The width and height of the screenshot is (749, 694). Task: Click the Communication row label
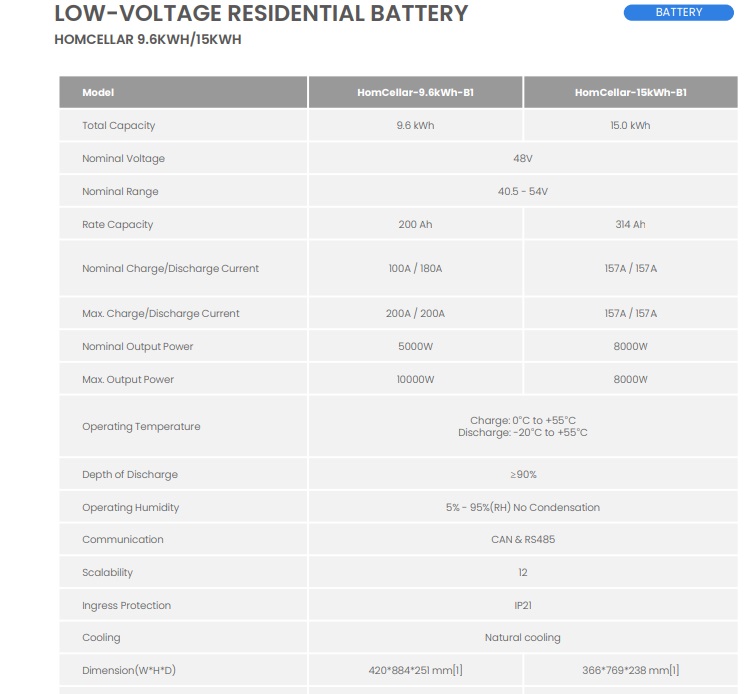click(x=123, y=539)
